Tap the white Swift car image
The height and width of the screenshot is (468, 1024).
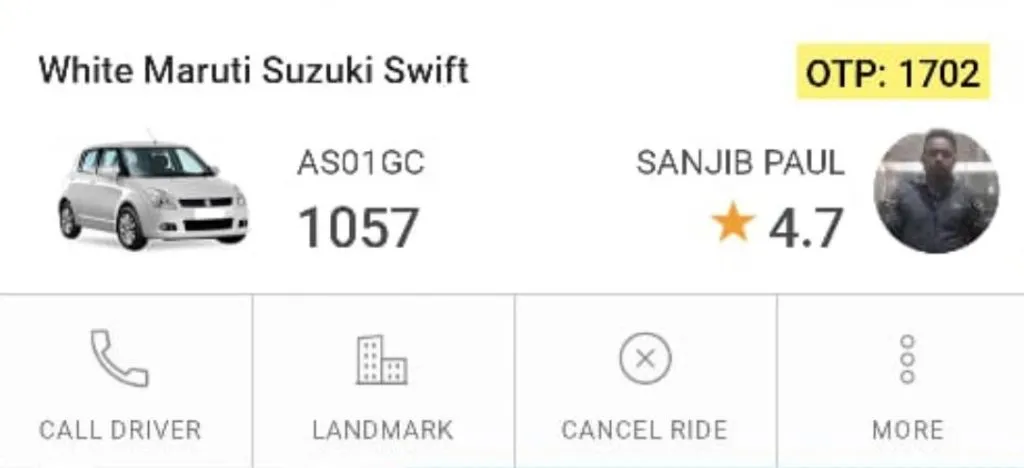(x=153, y=189)
